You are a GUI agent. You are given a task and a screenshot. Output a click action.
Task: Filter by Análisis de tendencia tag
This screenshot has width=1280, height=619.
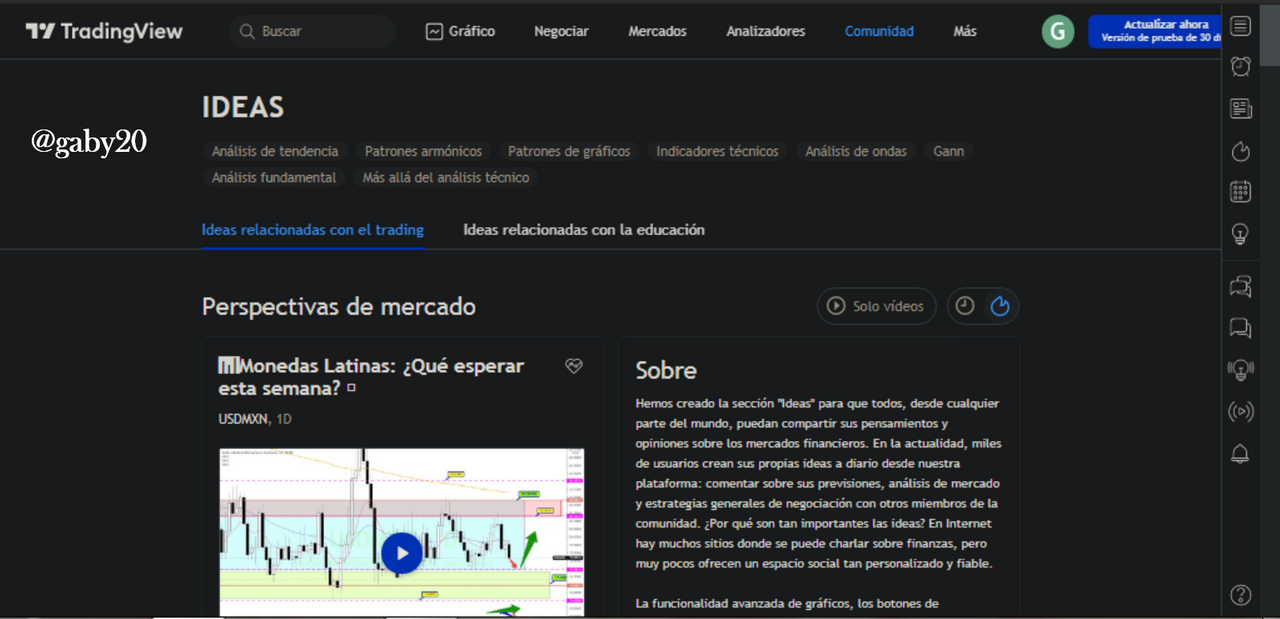(x=275, y=152)
